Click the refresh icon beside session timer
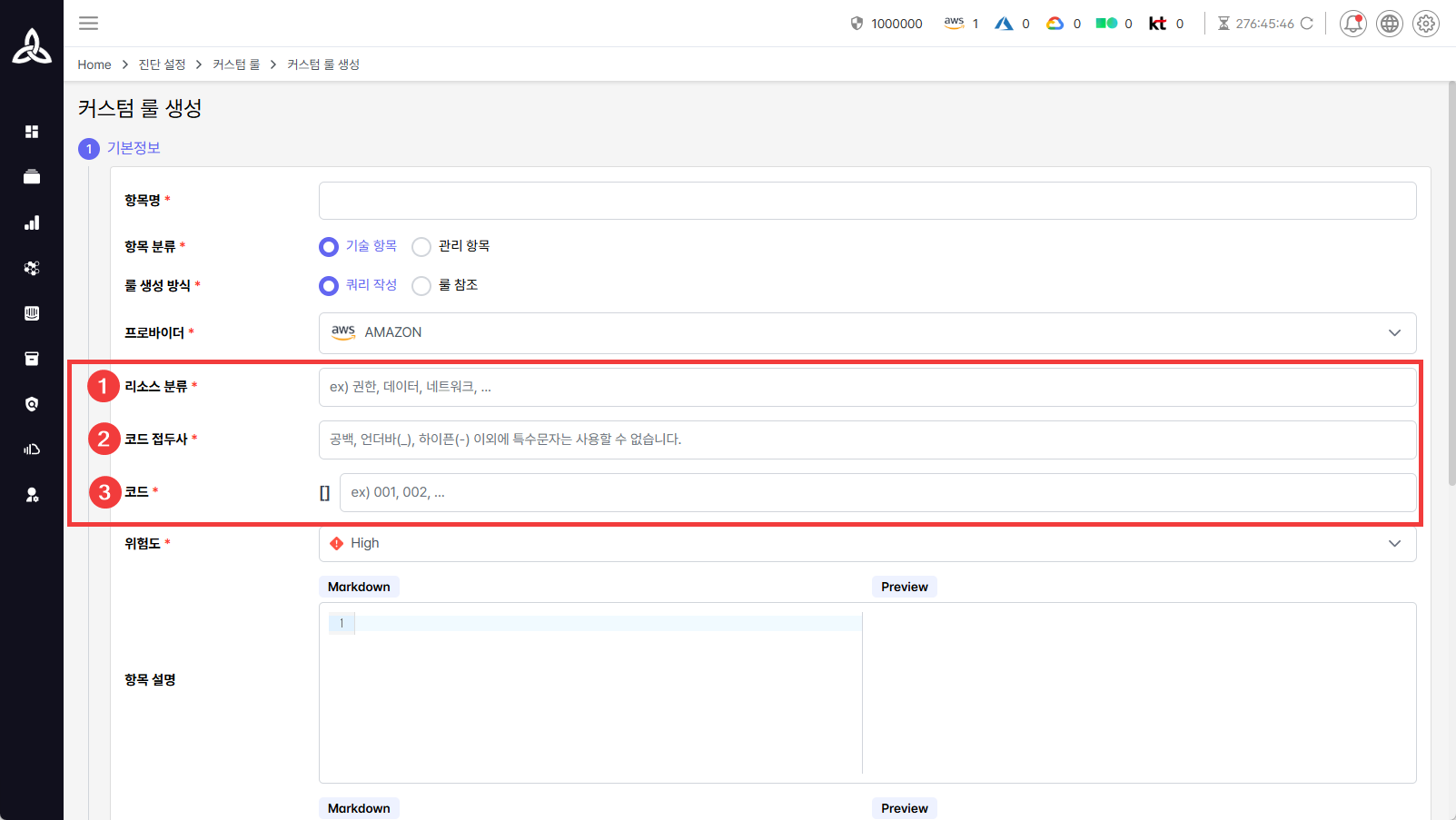This screenshot has width=1456, height=820. 1306,24
